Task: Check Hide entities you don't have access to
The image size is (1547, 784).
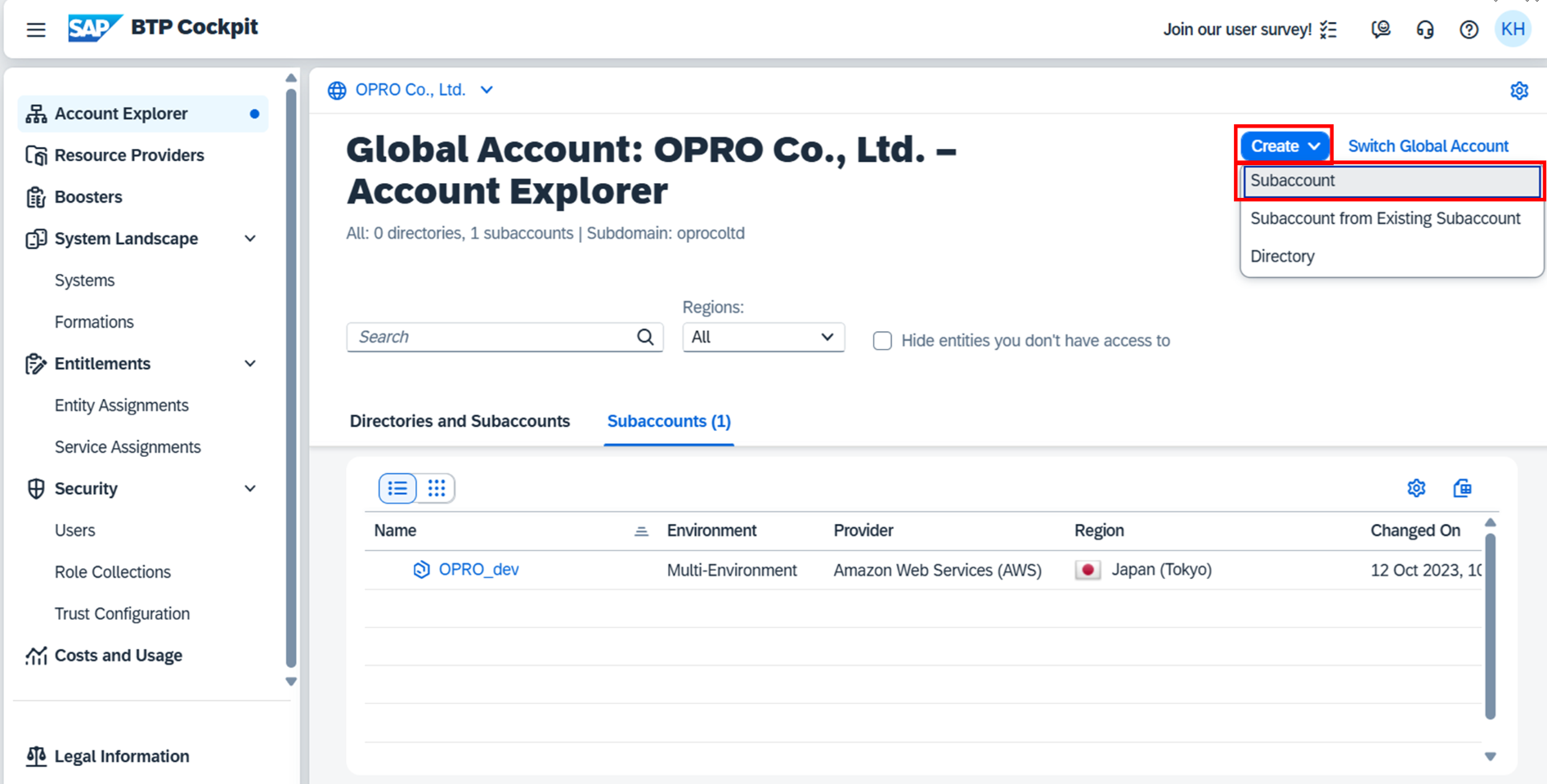Action: click(882, 341)
